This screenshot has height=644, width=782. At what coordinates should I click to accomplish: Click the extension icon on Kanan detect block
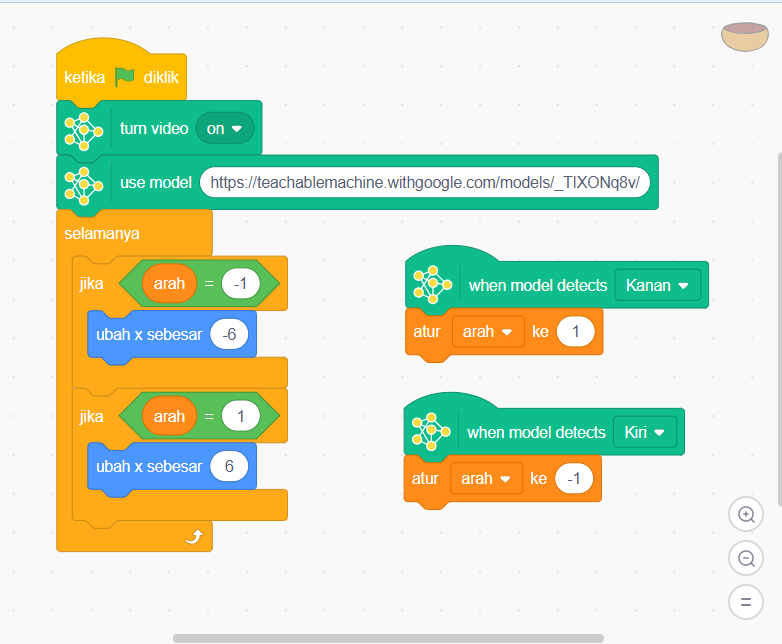click(433, 285)
